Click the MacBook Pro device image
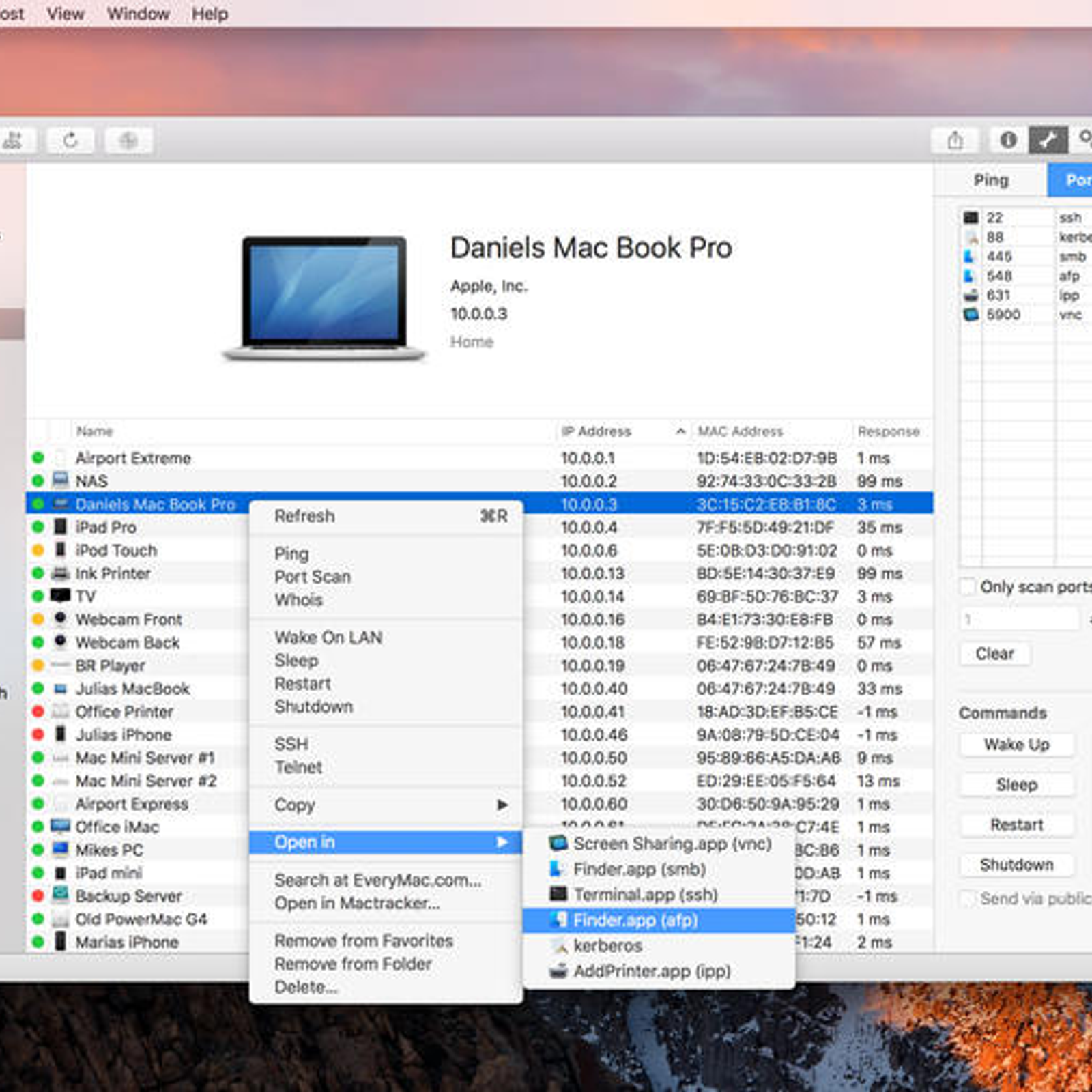 click(325, 298)
